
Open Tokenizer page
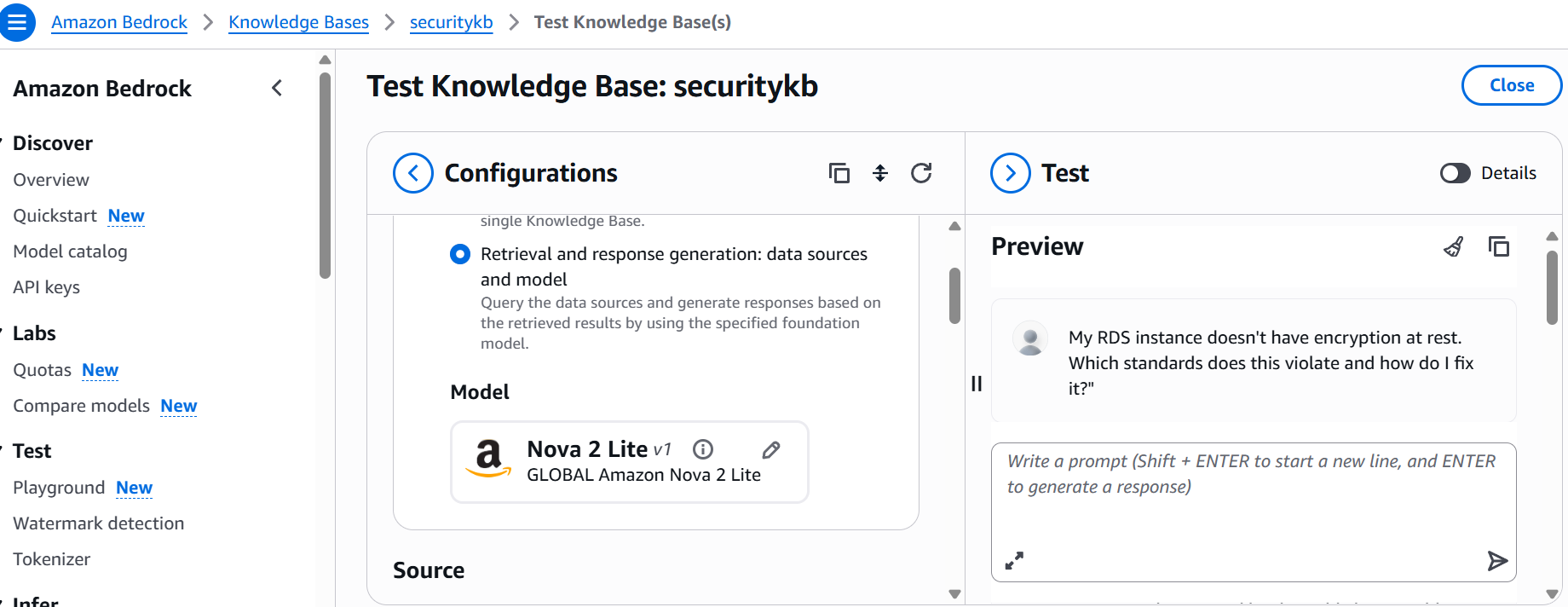coord(51,559)
